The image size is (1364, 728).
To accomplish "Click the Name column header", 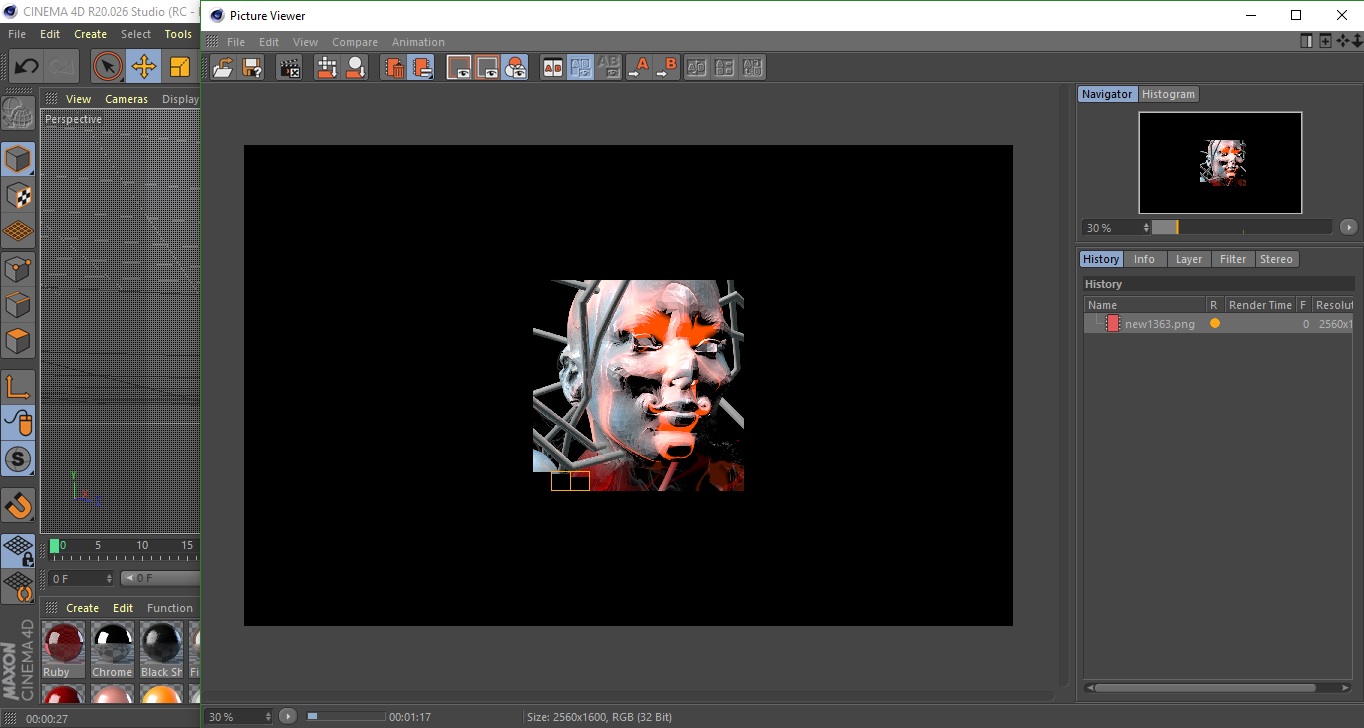I will point(1144,305).
